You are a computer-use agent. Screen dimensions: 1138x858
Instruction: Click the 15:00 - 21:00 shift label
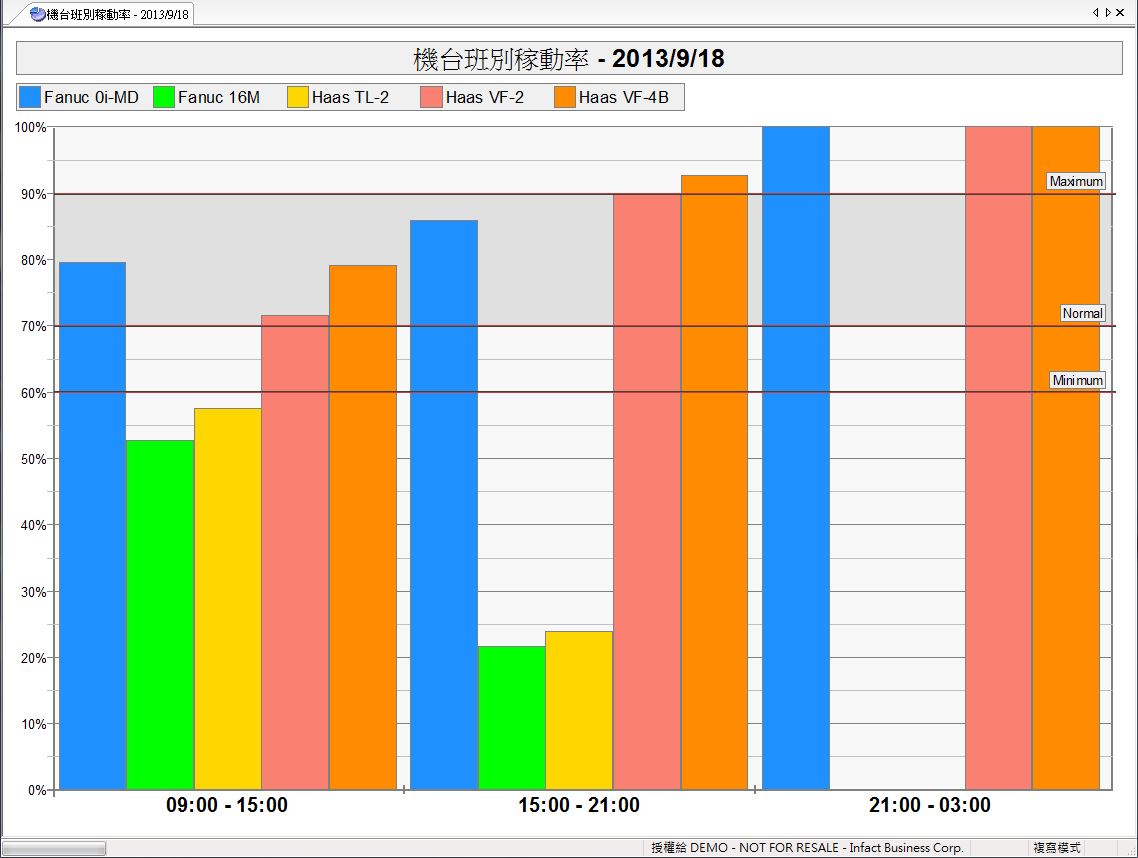[578, 805]
